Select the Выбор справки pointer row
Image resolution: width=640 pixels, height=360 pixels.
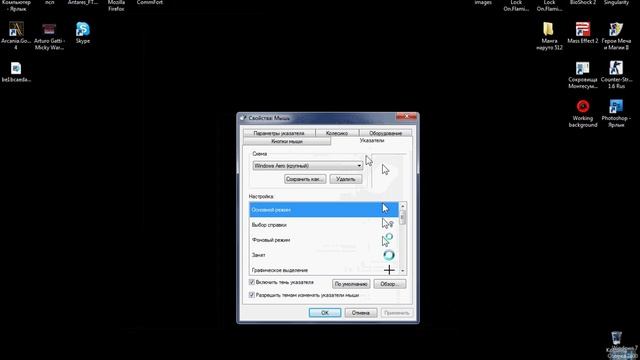pos(324,224)
